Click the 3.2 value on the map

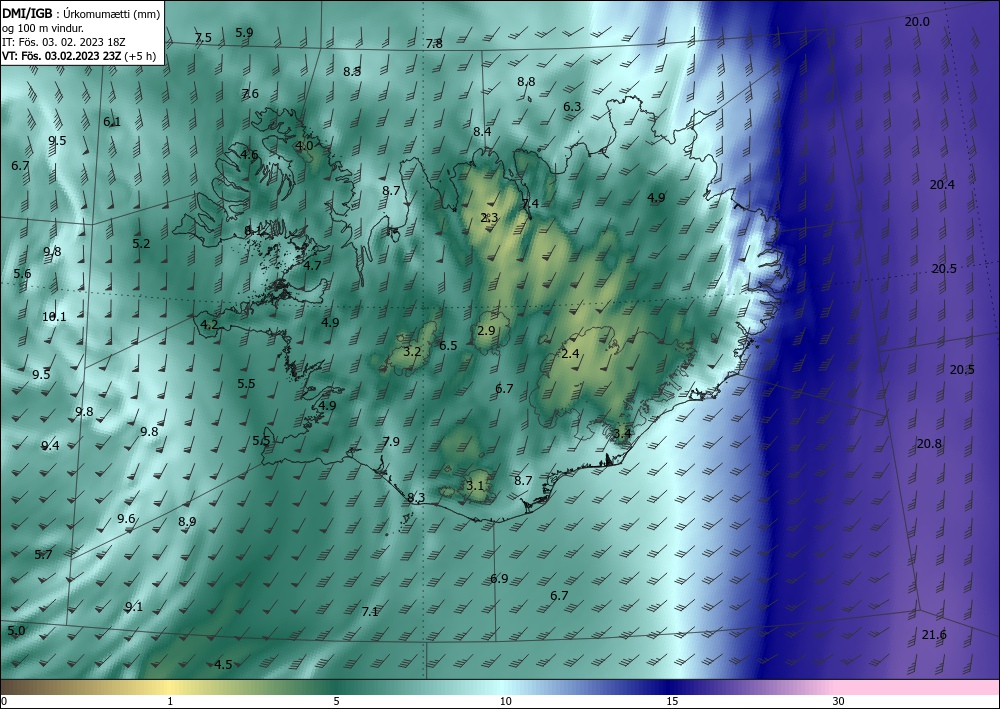[413, 351]
